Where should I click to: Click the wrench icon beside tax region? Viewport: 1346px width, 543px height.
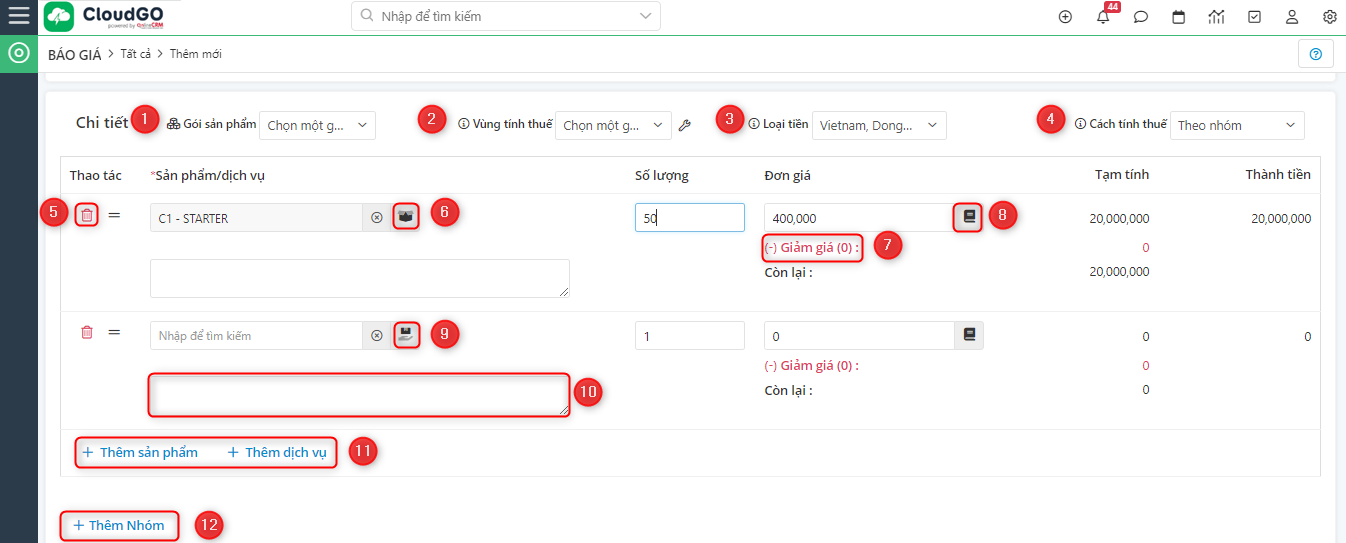[685, 125]
